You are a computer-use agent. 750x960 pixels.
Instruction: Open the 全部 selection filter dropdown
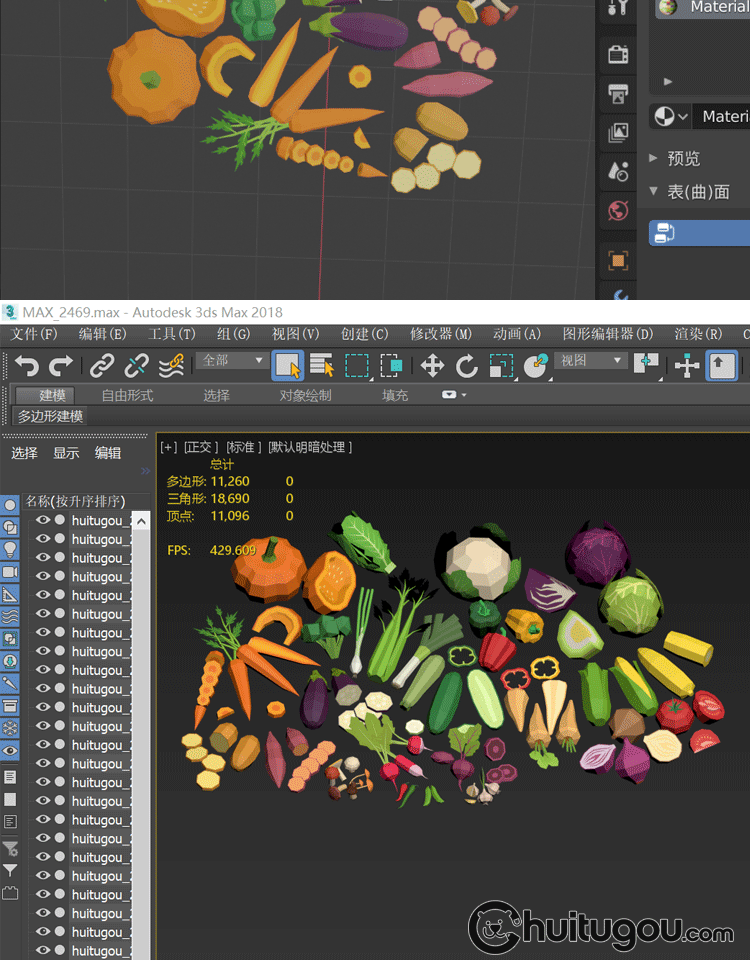tap(233, 360)
